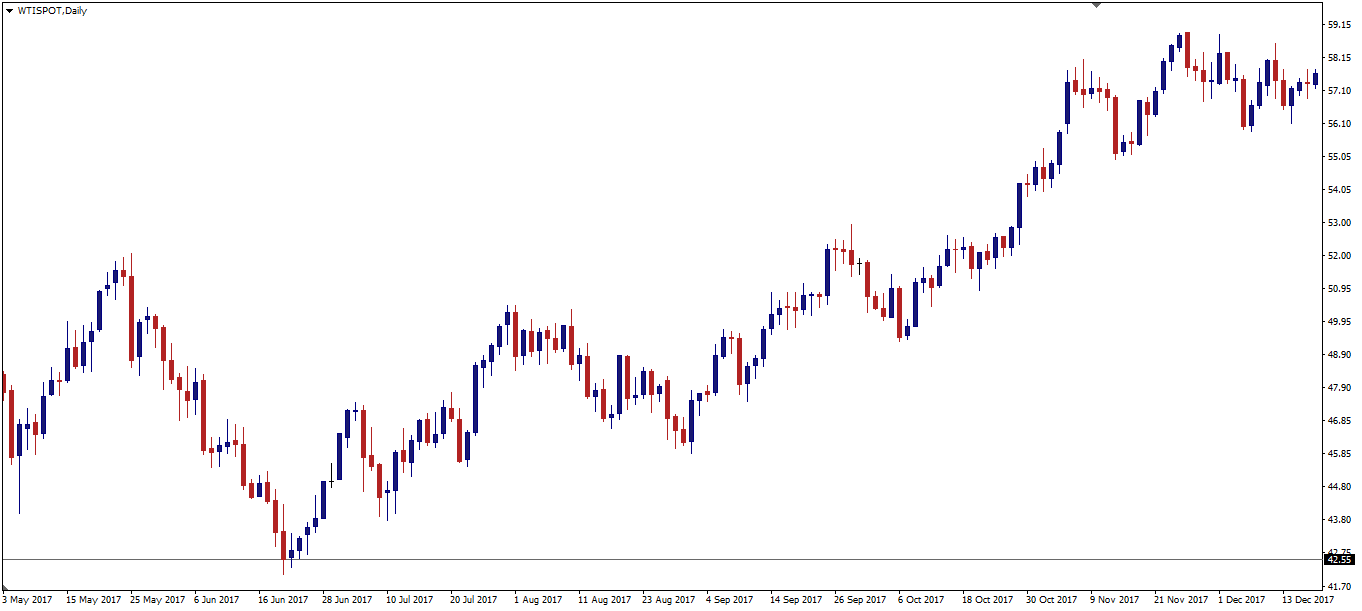
Task: Select the 9 Nov 2017 date label
Action: tap(1115, 600)
